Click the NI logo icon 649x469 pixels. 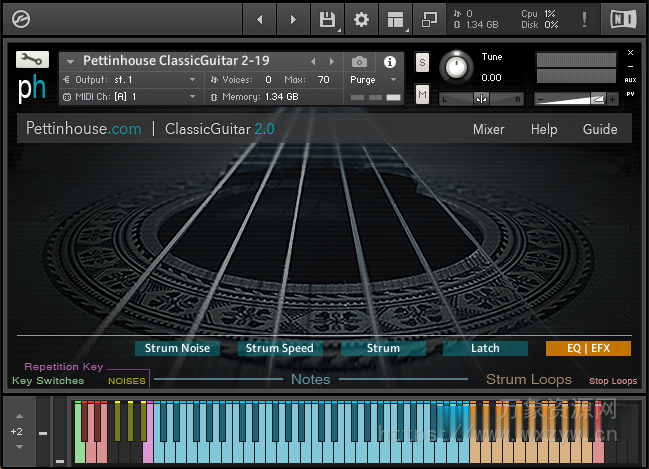623,19
